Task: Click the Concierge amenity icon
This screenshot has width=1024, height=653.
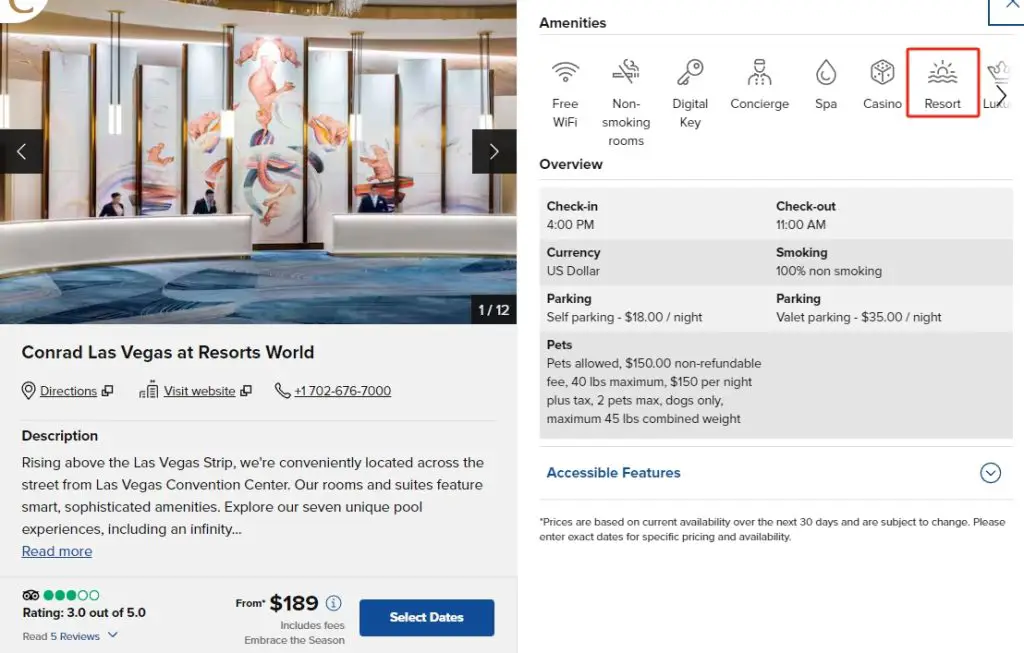Action: 759,72
